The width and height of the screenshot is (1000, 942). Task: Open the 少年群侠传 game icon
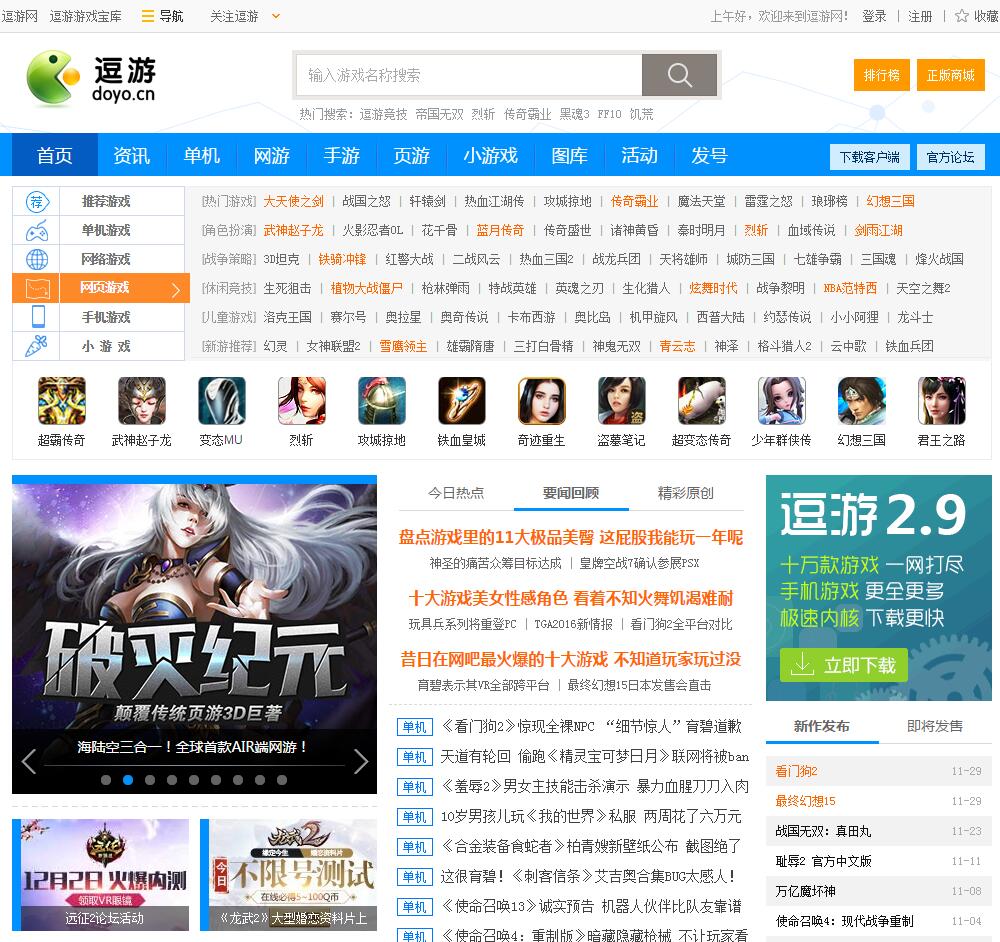click(781, 401)
